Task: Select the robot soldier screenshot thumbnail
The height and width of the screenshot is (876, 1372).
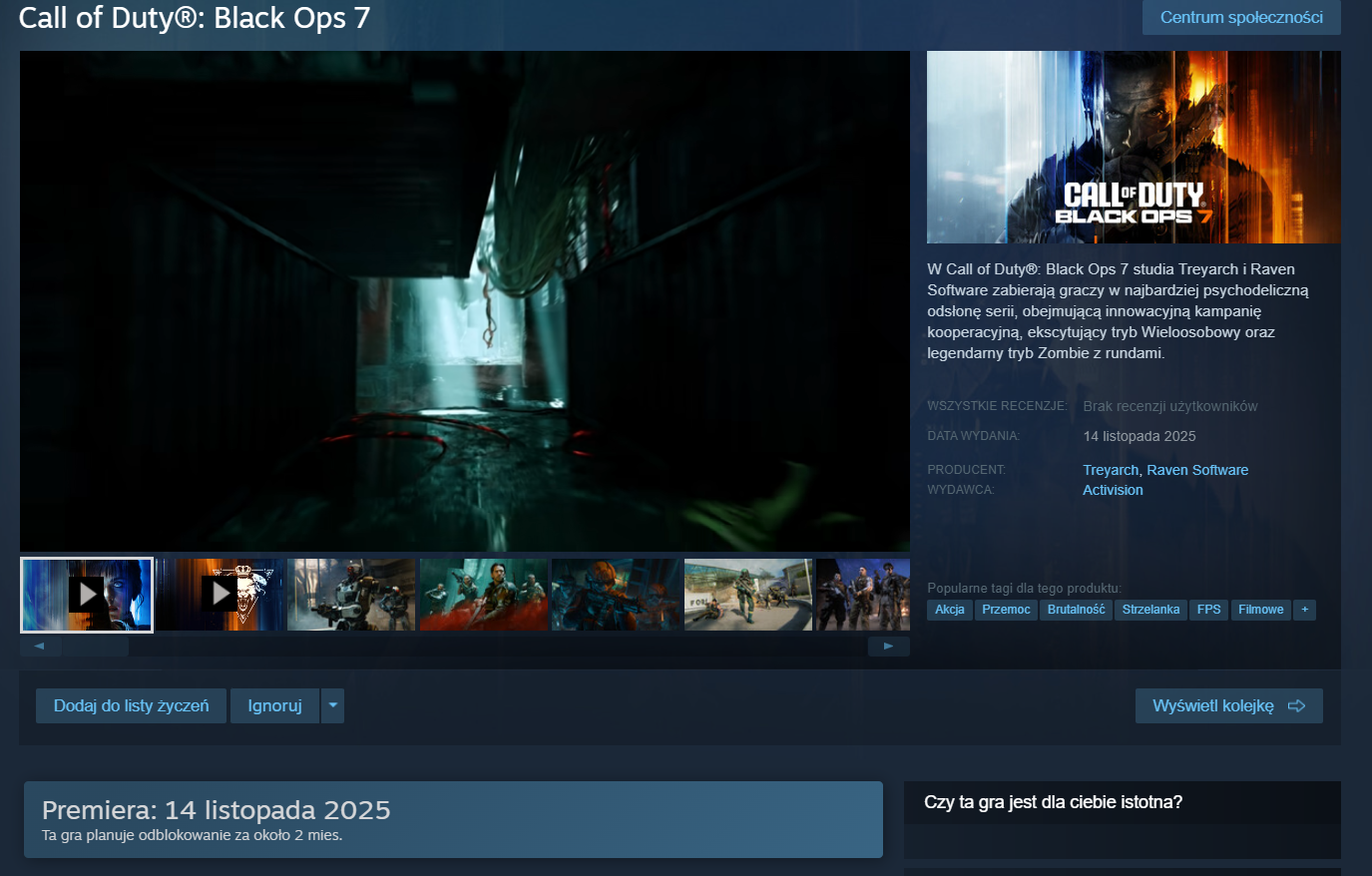Action: 351,595
